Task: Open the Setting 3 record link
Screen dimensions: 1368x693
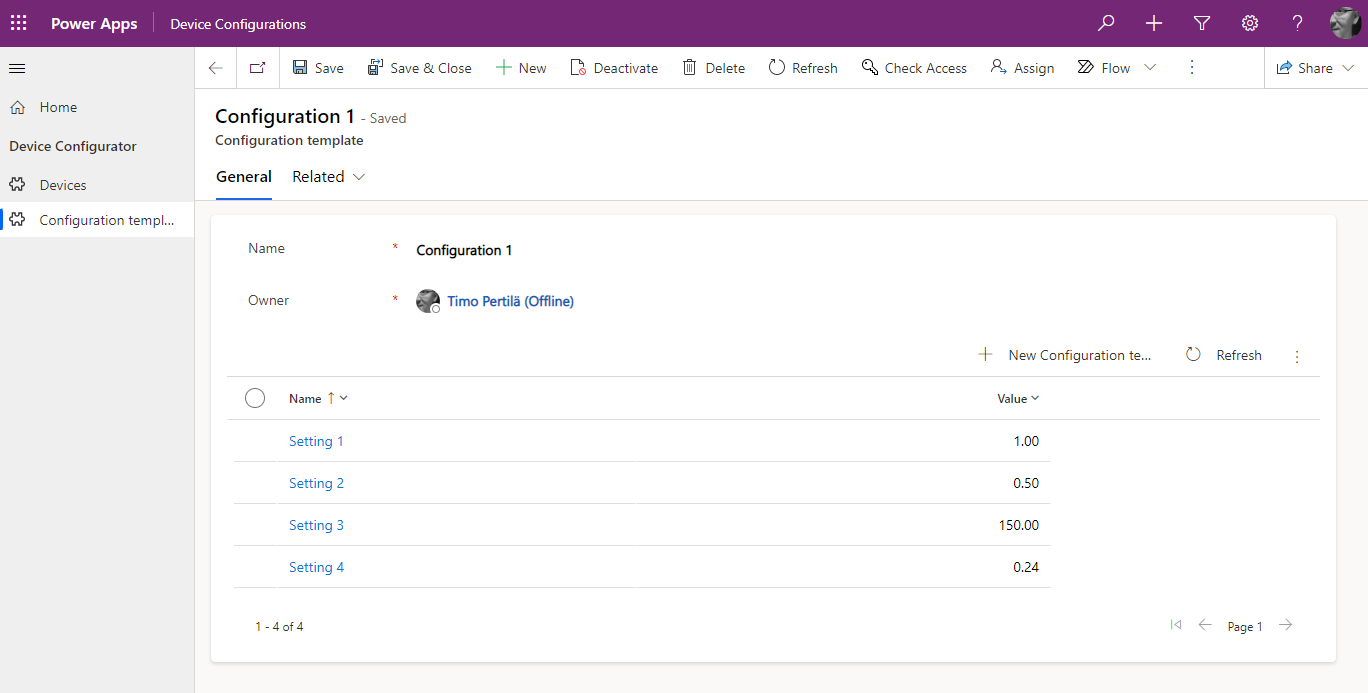Action: click(316, 525)
